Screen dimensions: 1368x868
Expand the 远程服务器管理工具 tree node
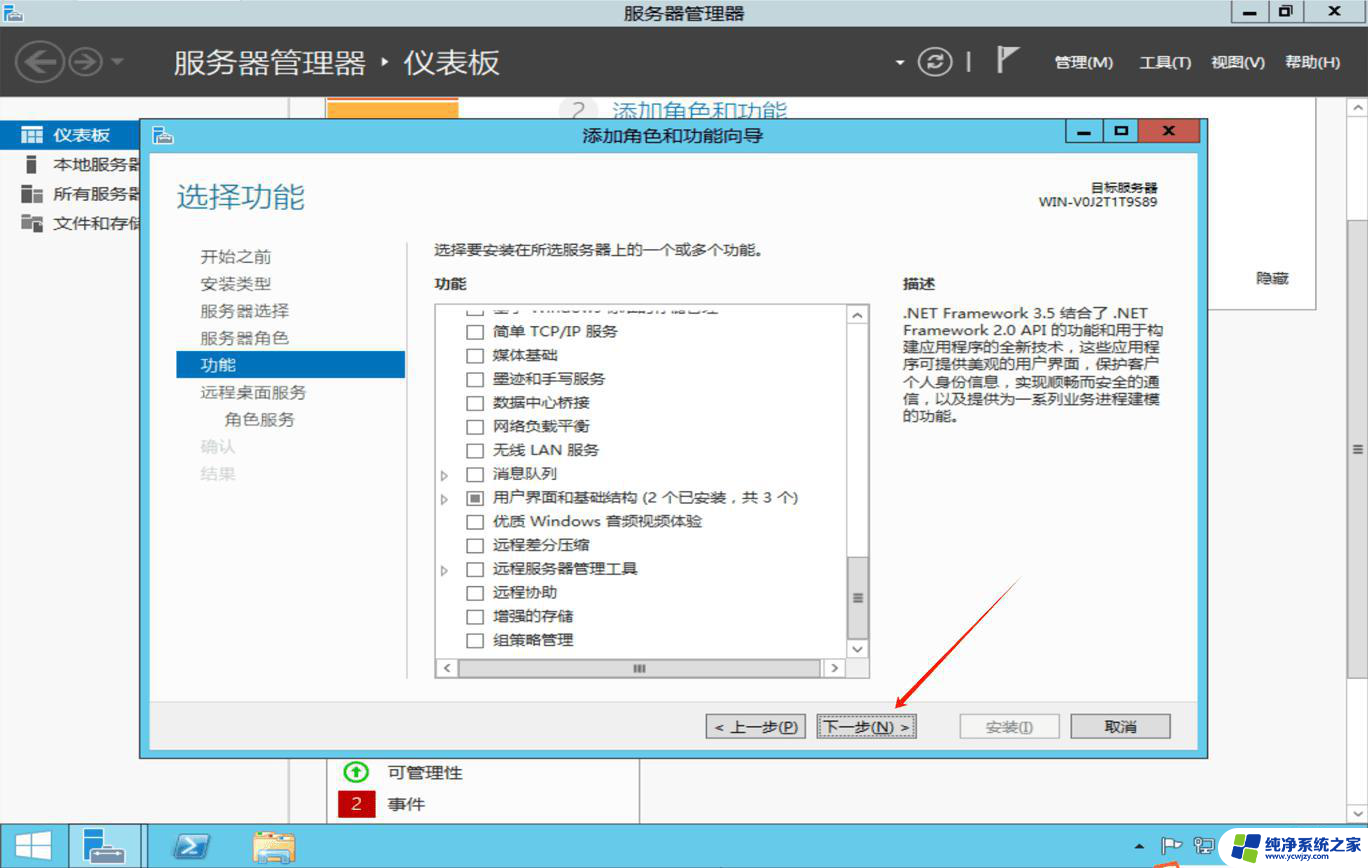pos(445,570)
